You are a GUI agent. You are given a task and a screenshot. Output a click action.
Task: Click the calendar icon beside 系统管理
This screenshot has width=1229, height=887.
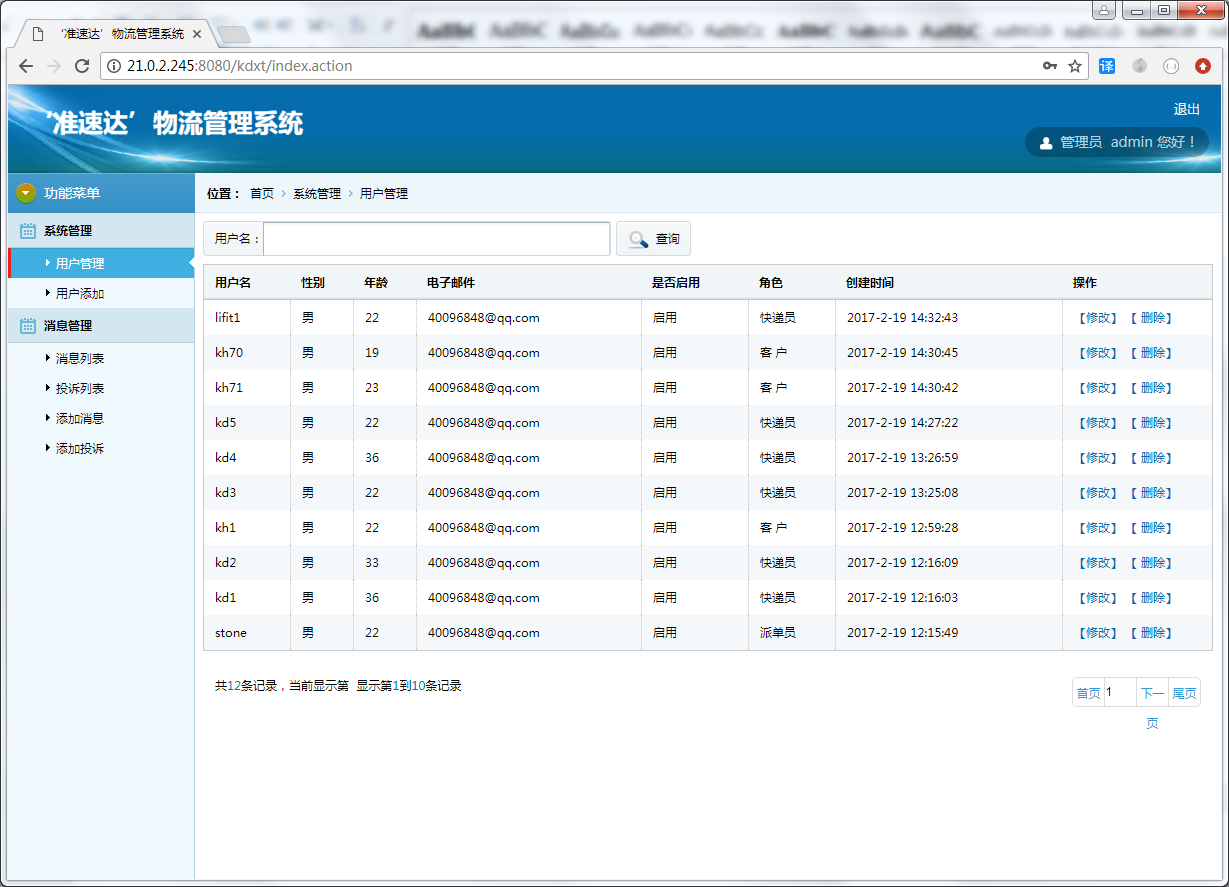(x=28, y=230)
